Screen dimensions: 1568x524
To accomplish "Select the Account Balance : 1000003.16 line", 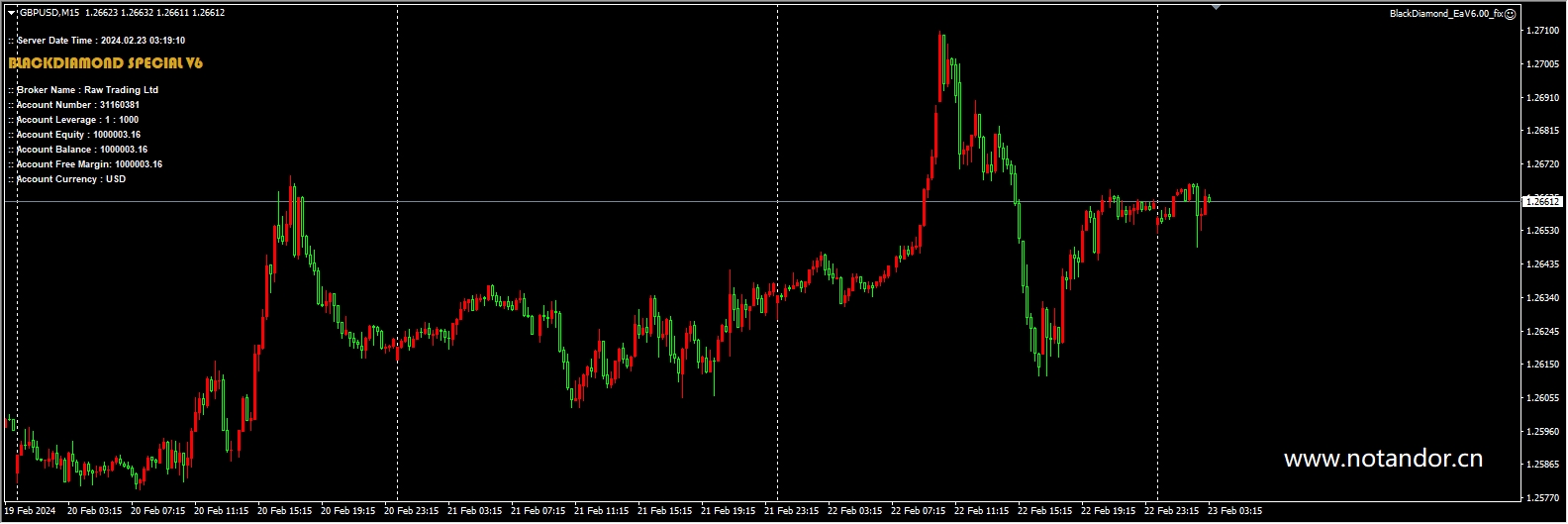I will [78, 150].
